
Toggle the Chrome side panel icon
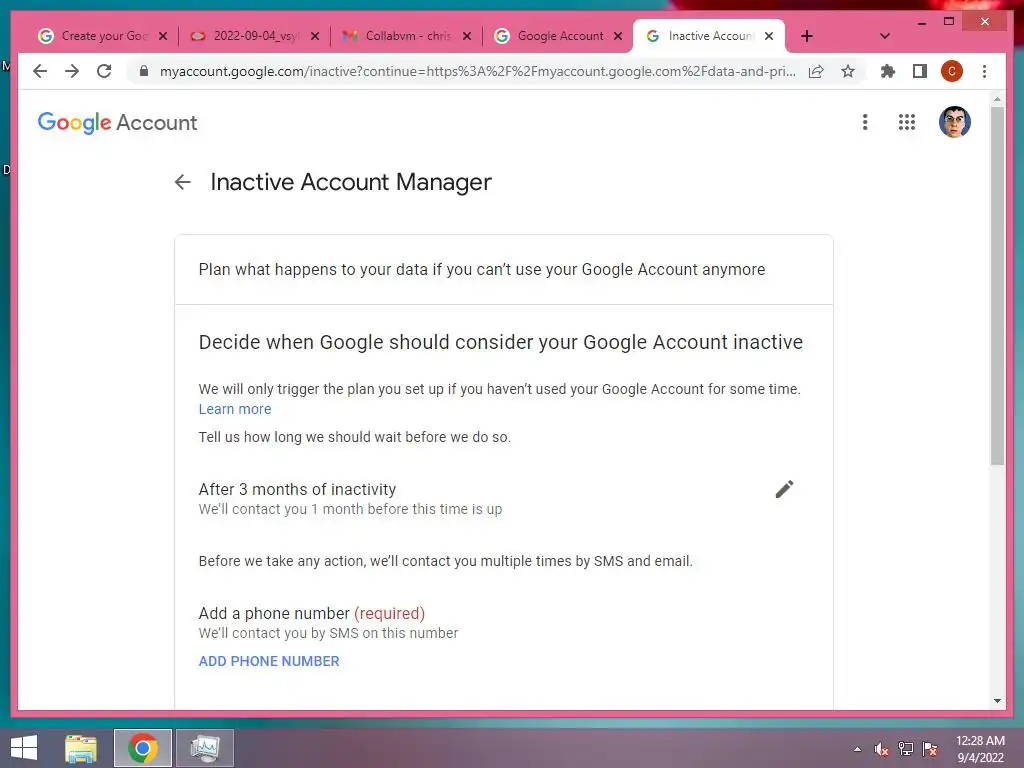tap(920, 71)
